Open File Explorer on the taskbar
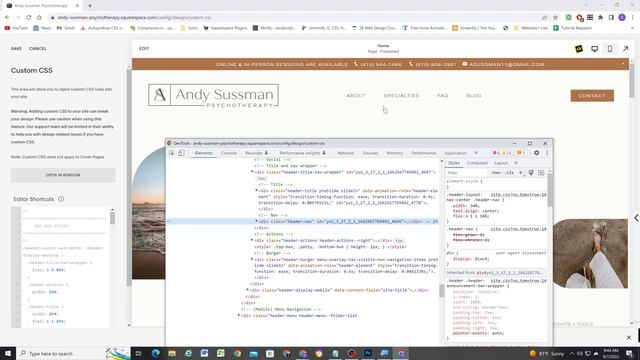The image size is (640, 360). [x=172, y=353]
